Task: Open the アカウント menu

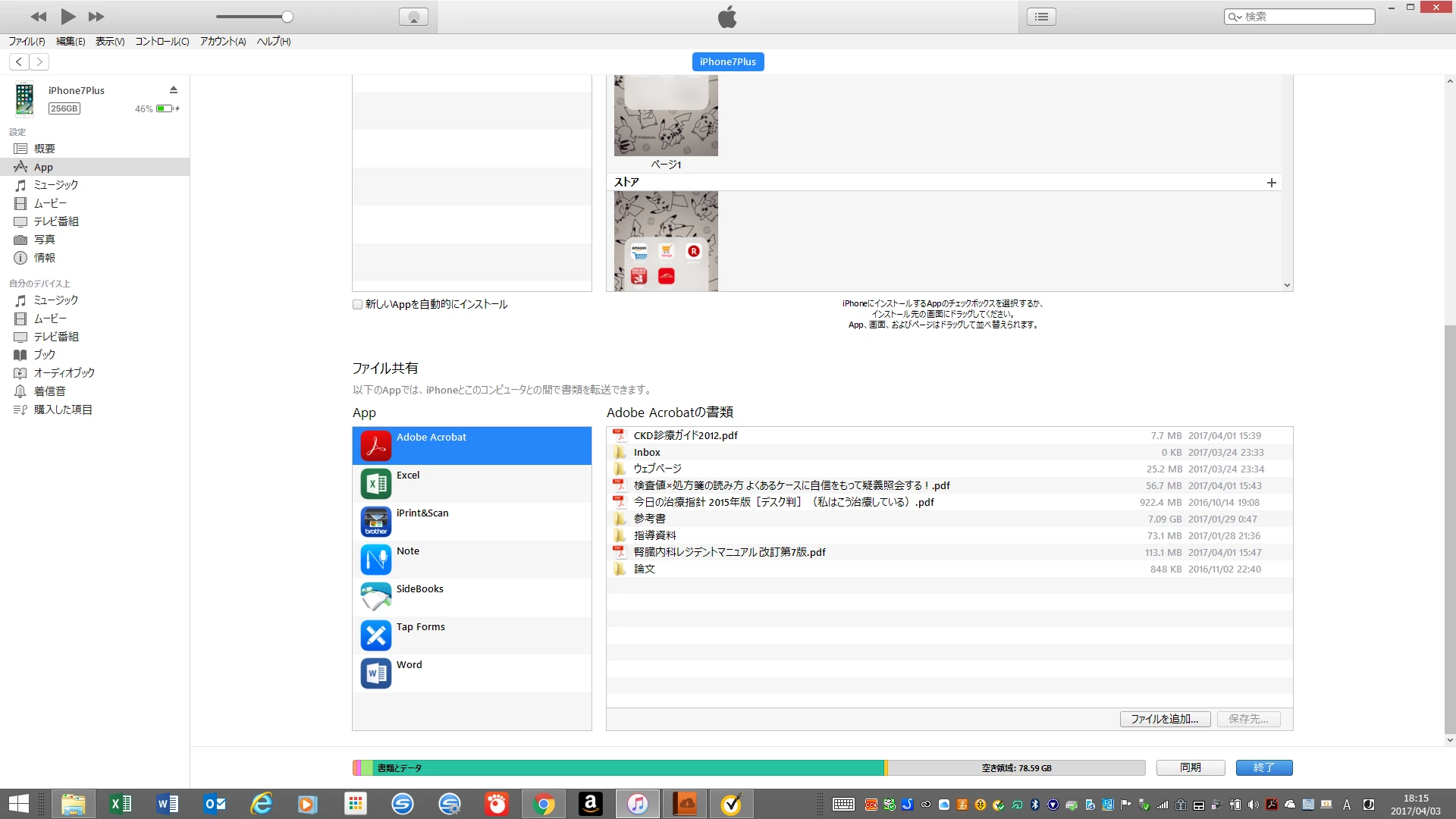Action: [222, 42]
